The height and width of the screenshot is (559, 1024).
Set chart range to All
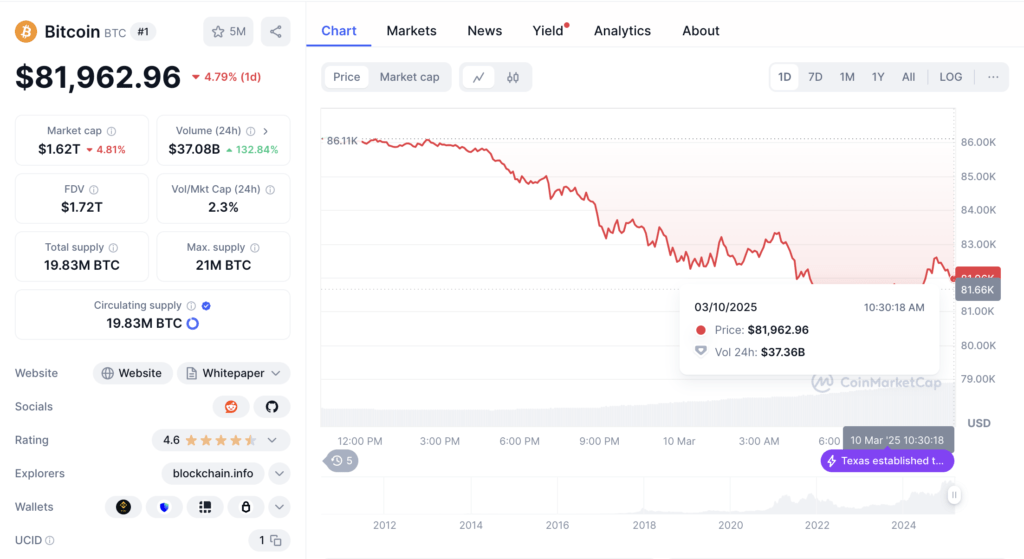point(908,77)
